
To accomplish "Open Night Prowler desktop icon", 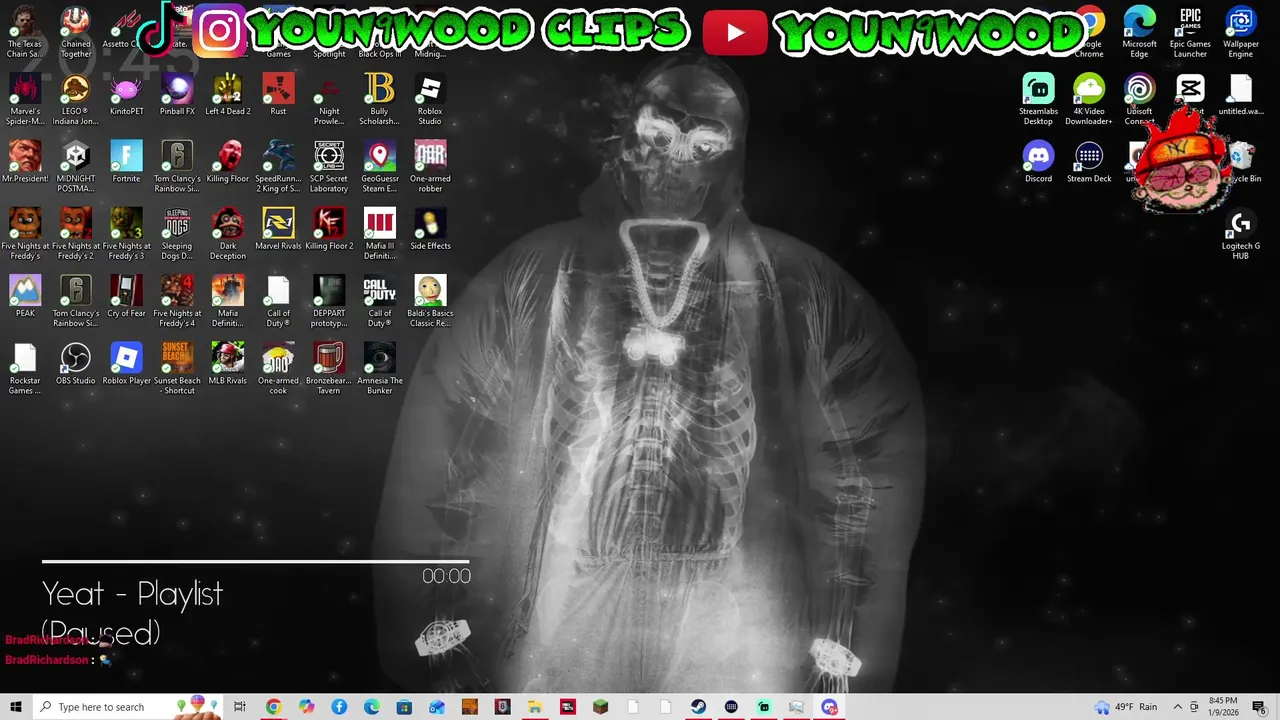I will tap(329, 100).
